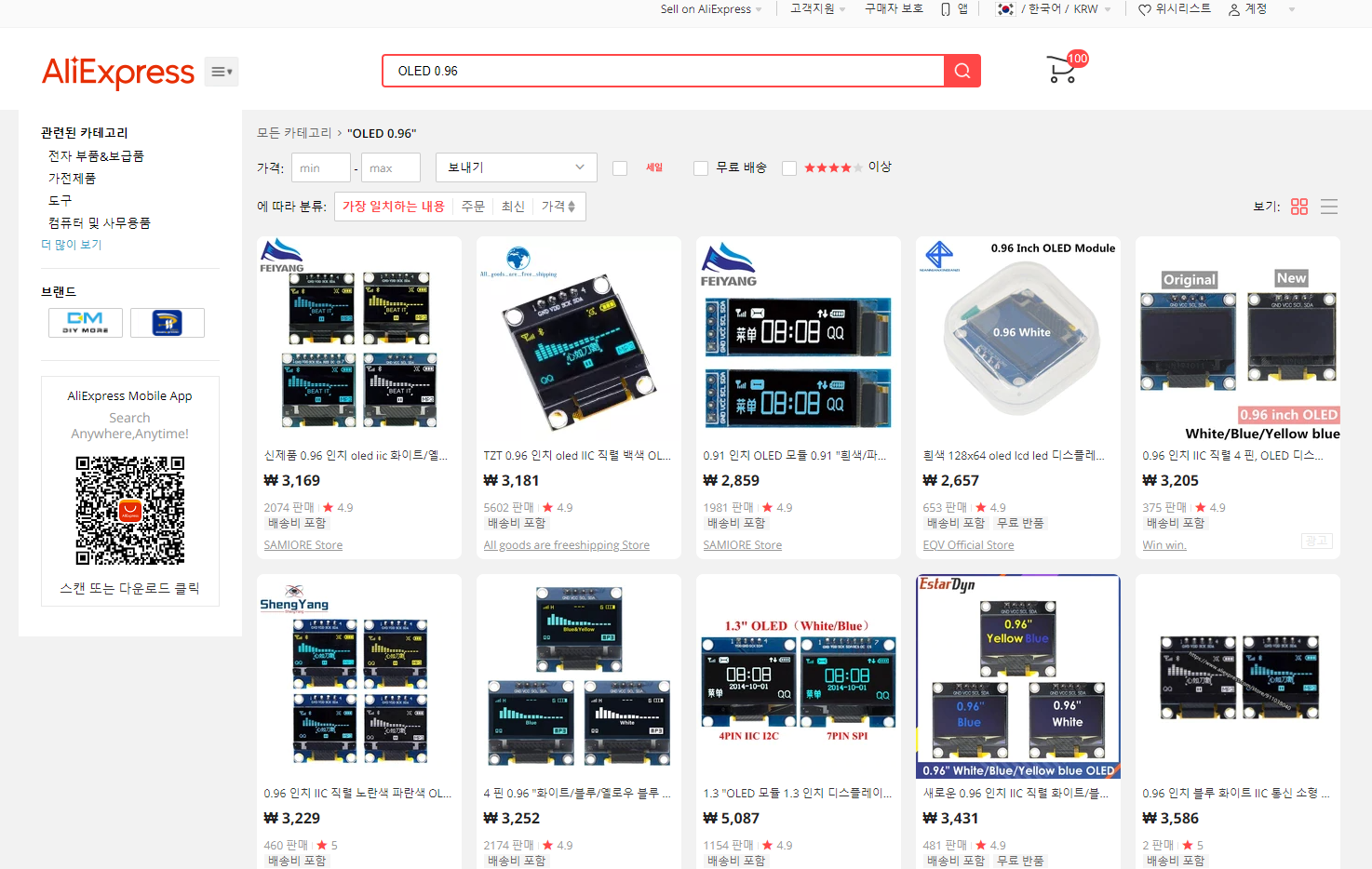Click the red search magnifier button
This screenshot has width=1372, height=869.
click(962, 71)
